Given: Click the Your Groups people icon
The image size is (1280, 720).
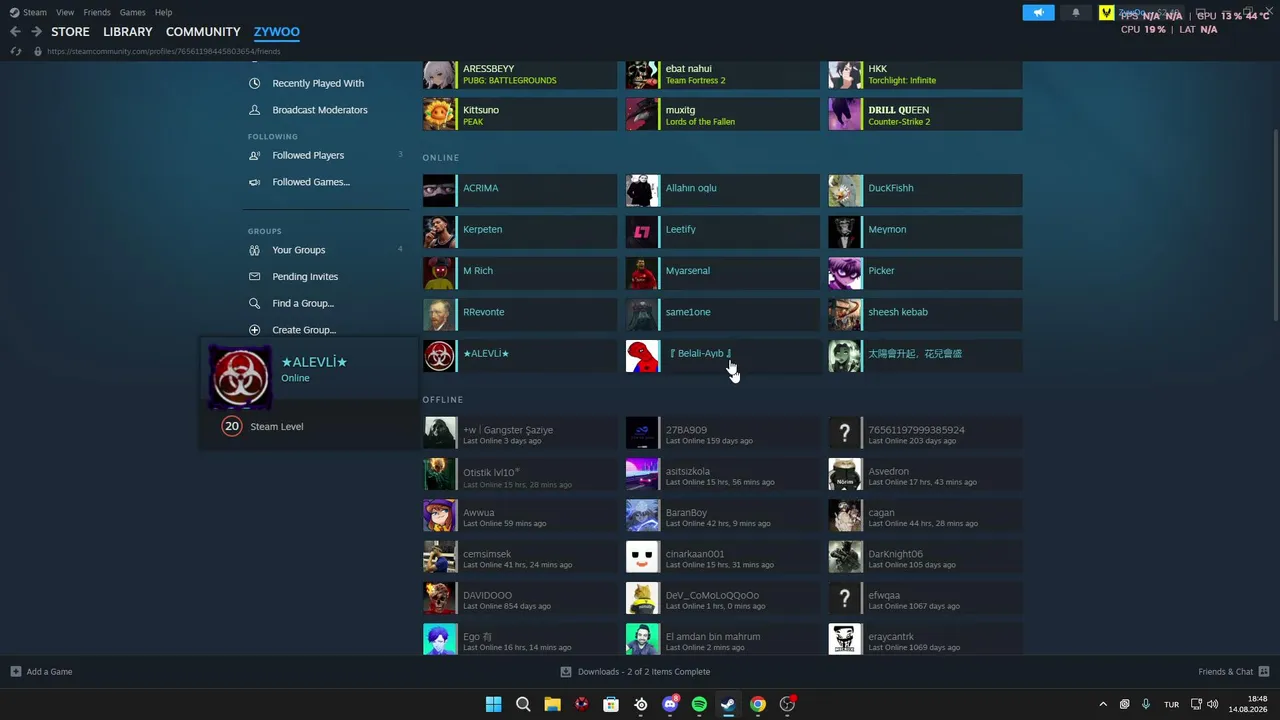Looking at the screenshot, I should tap(254, 250).
